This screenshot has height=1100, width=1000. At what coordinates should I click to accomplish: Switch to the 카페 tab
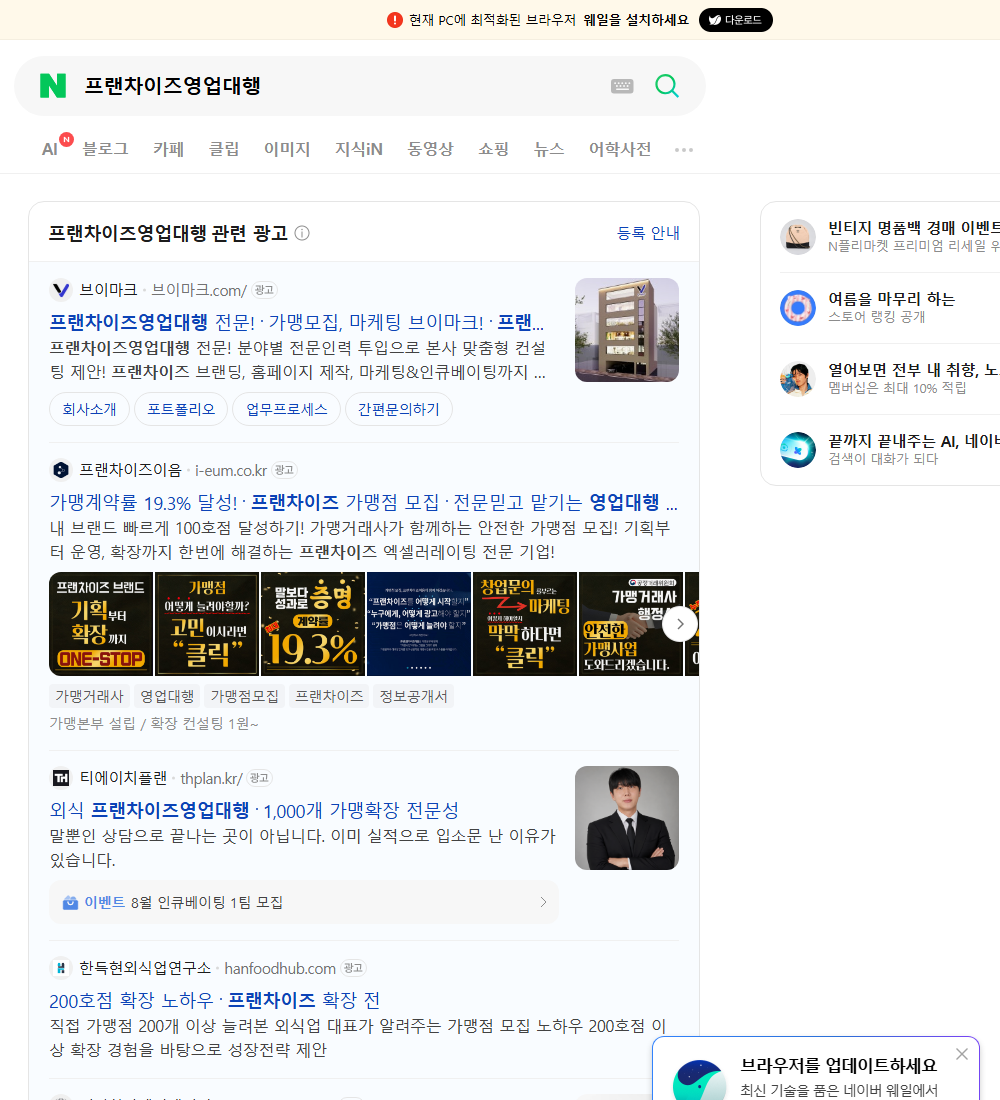pos(168,149)
